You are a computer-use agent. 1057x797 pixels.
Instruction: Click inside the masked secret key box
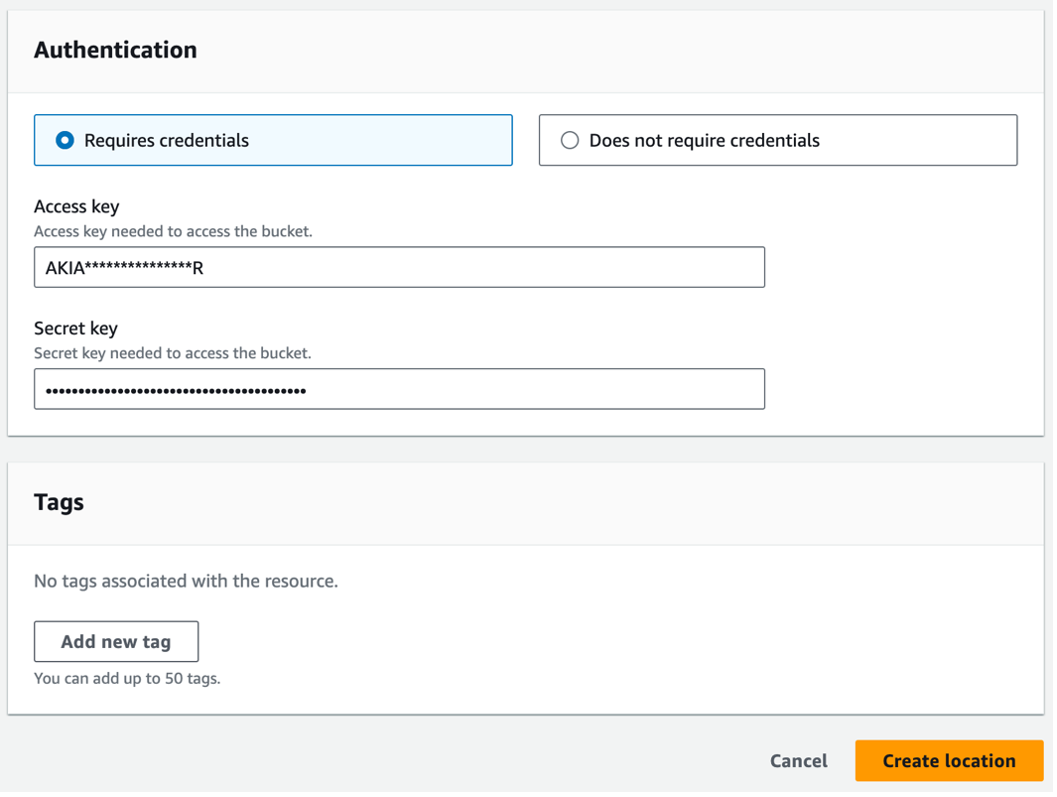pos(400,389)
